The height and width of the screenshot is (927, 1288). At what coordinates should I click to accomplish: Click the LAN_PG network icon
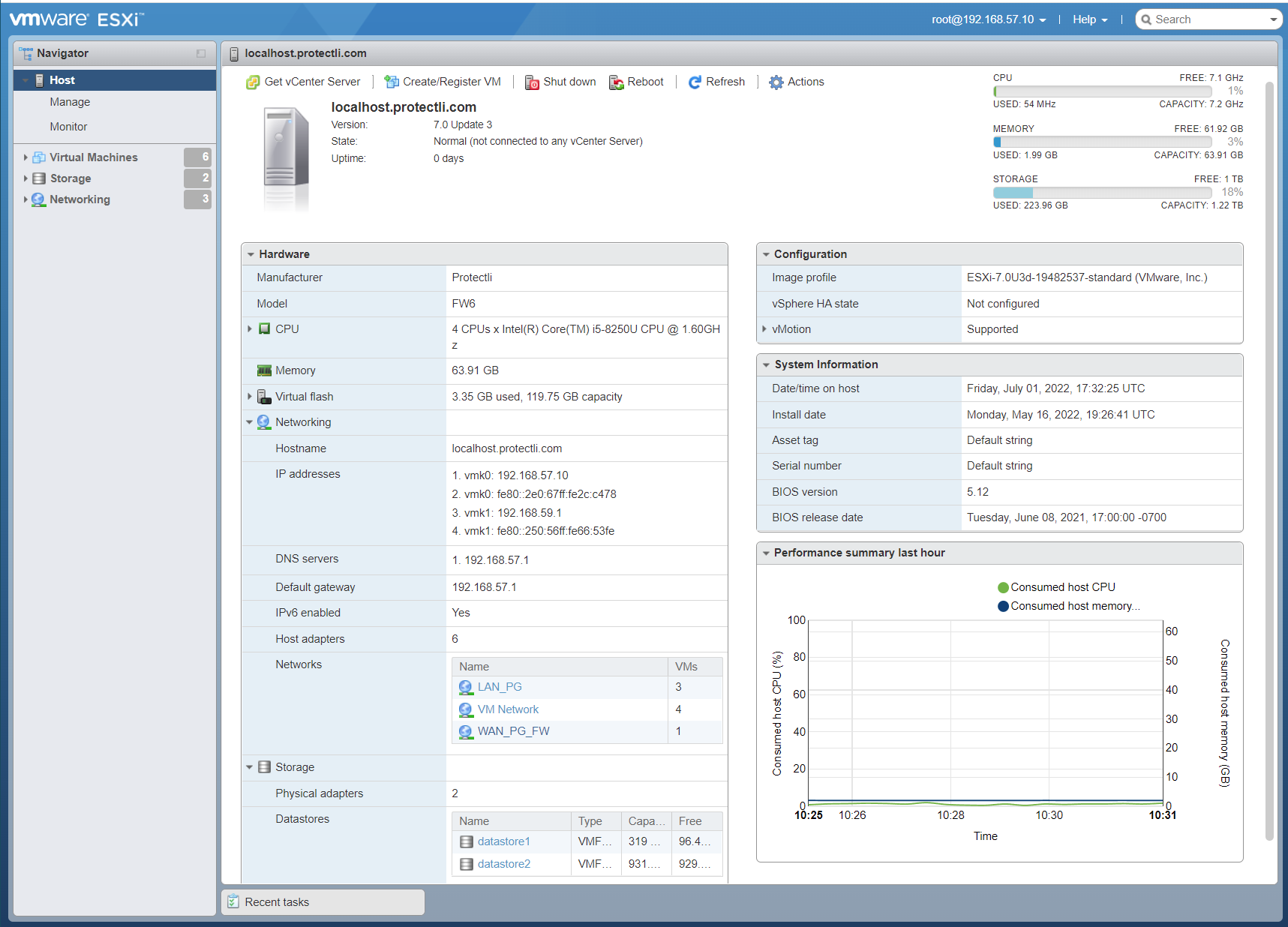(466, 687)
